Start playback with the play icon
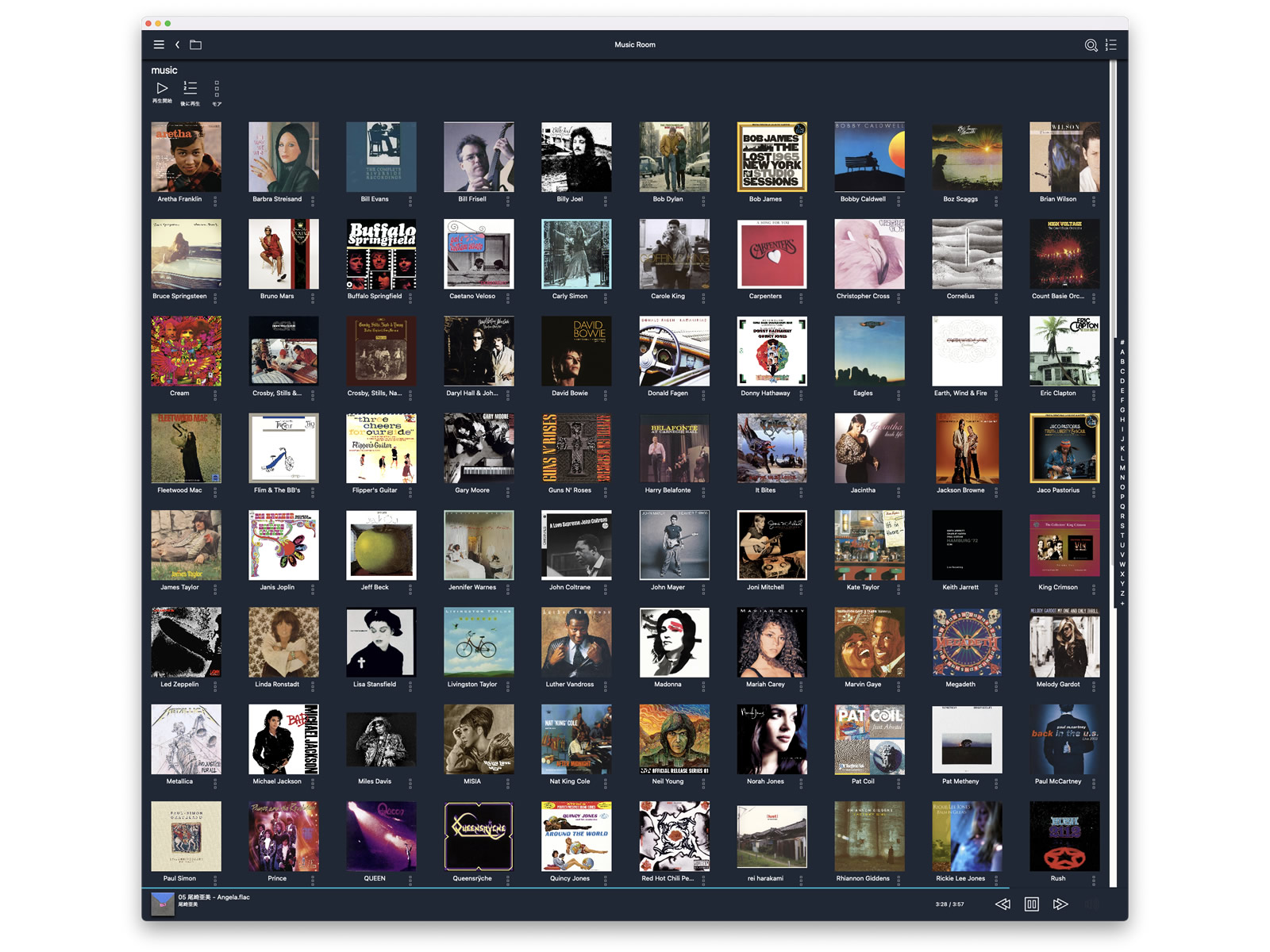Screen dimensions: 1270x952 [x=162, y=88]
